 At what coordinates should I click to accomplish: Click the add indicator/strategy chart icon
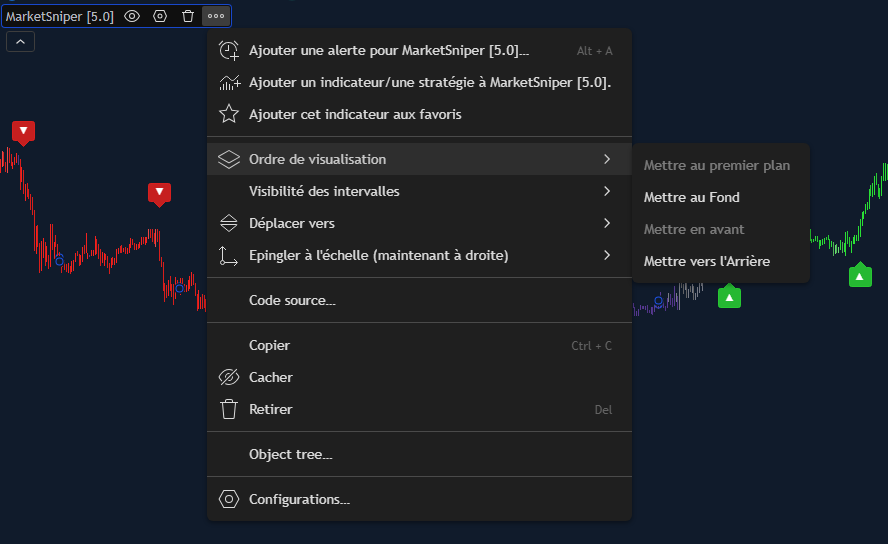click(x=229, y=83)
